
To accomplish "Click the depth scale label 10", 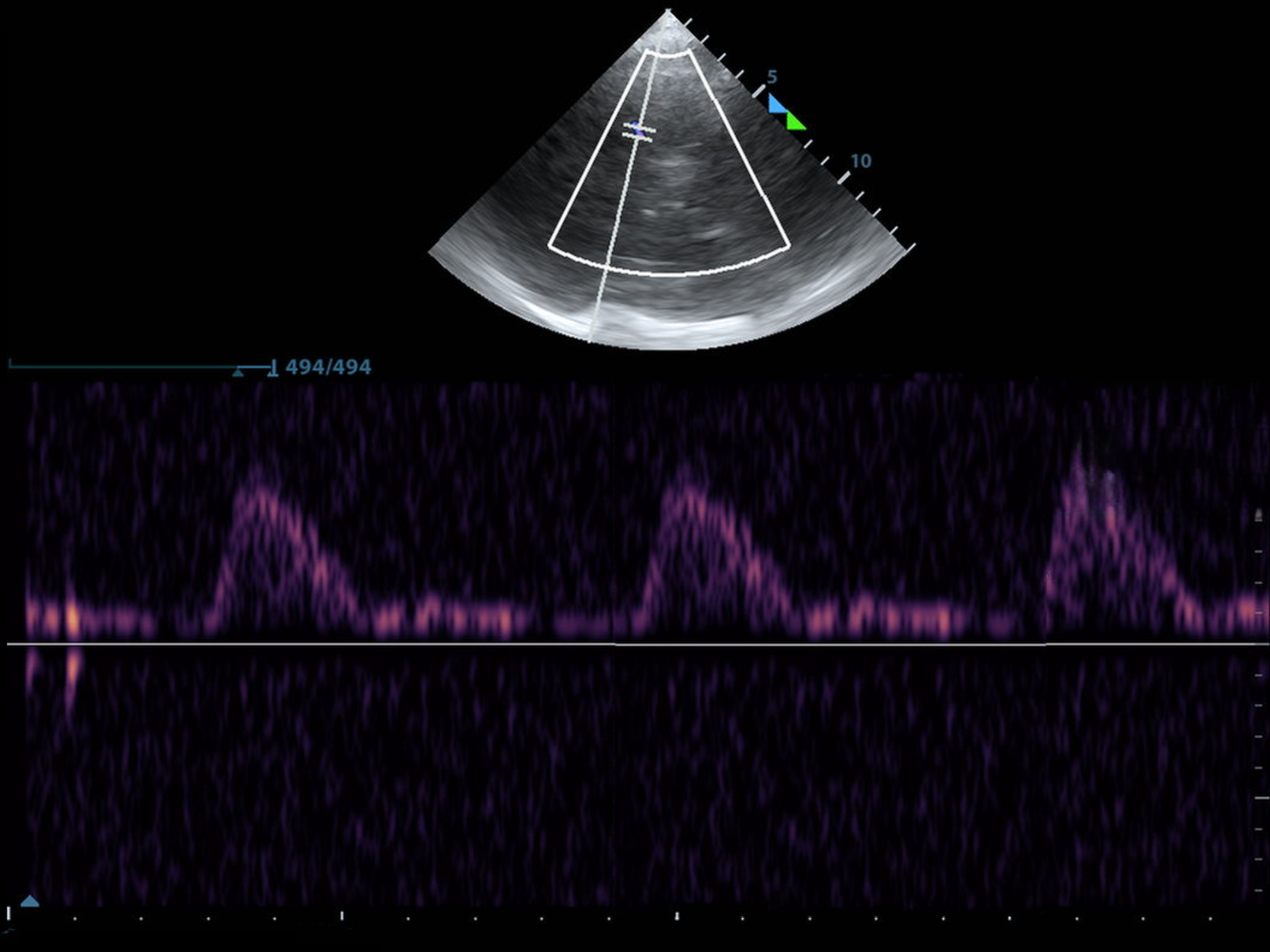I will (861, 161).
